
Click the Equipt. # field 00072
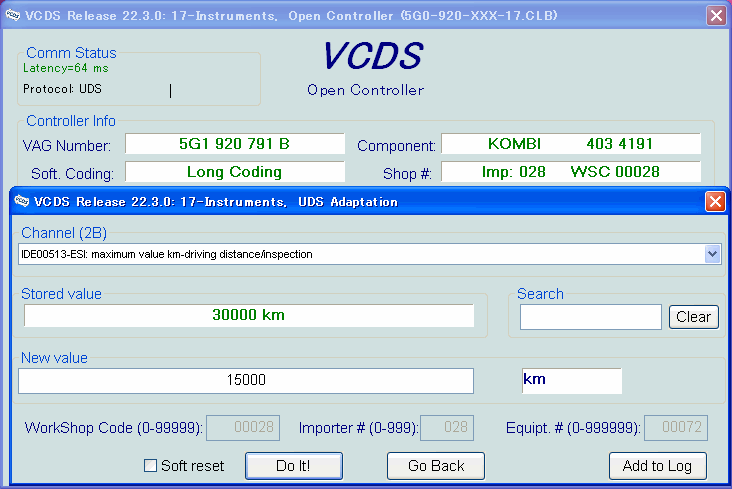click(x=676, y=427)
